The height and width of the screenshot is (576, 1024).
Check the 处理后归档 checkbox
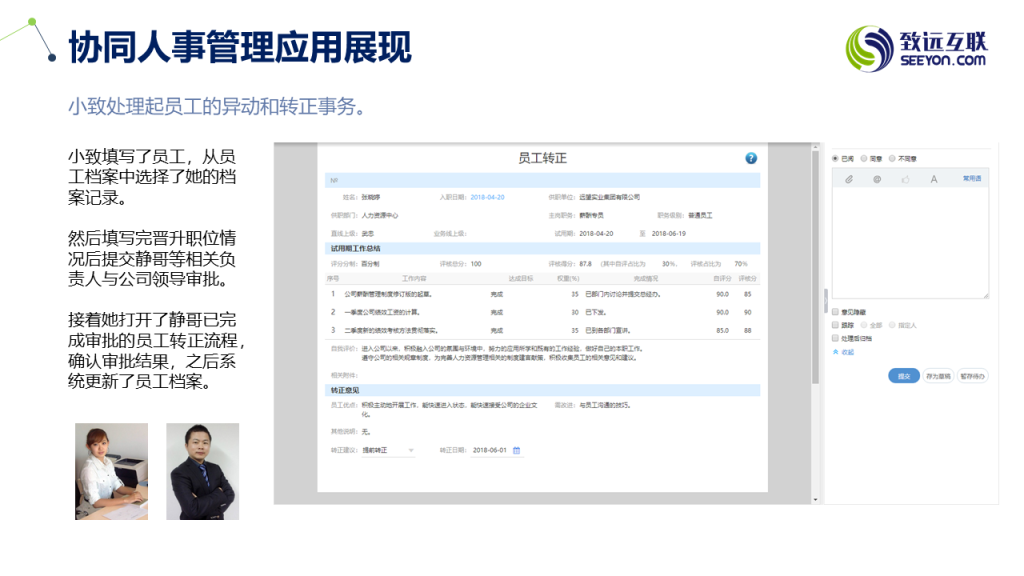pos(836,338)
